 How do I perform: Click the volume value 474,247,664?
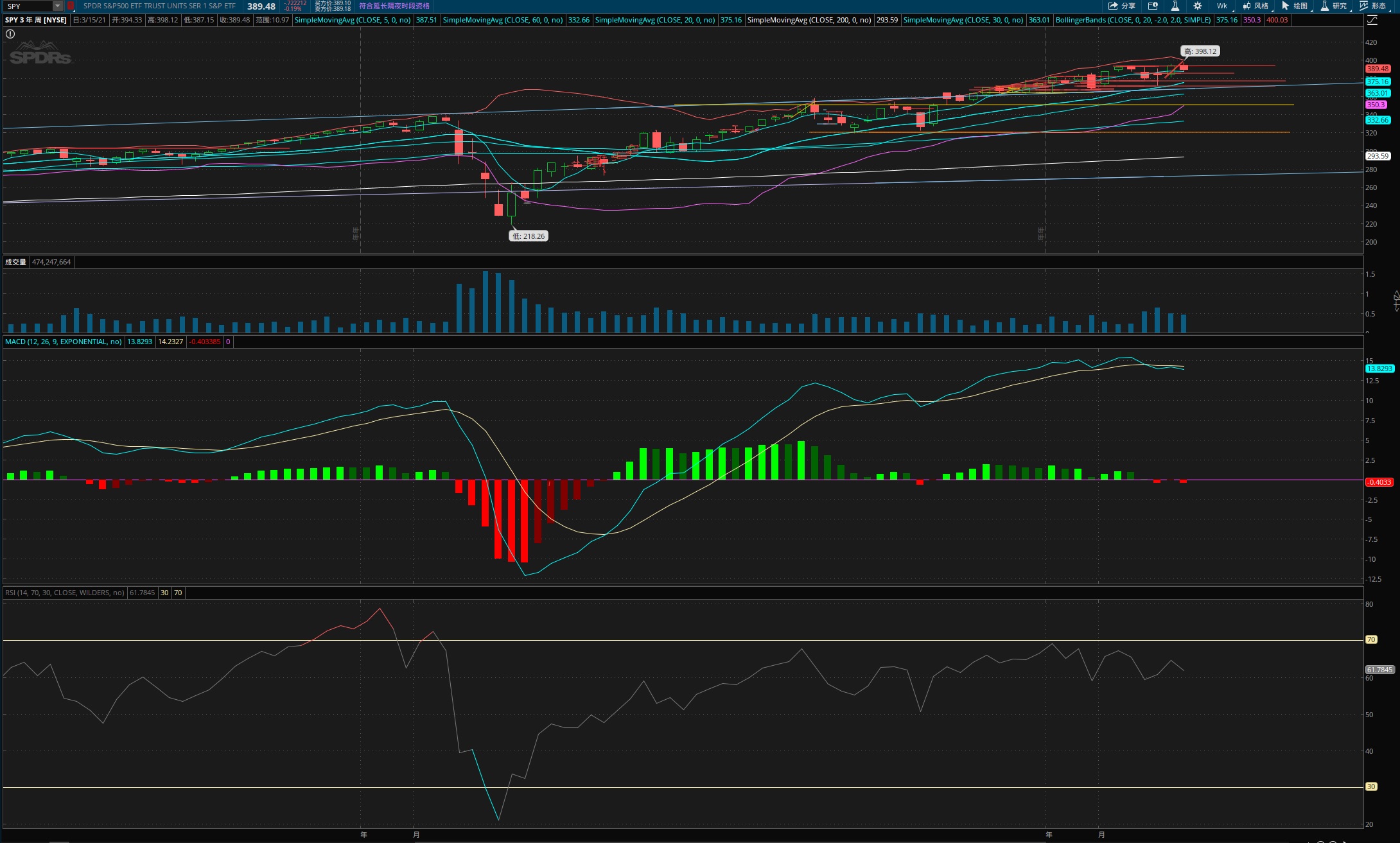[x=51, y=262]
